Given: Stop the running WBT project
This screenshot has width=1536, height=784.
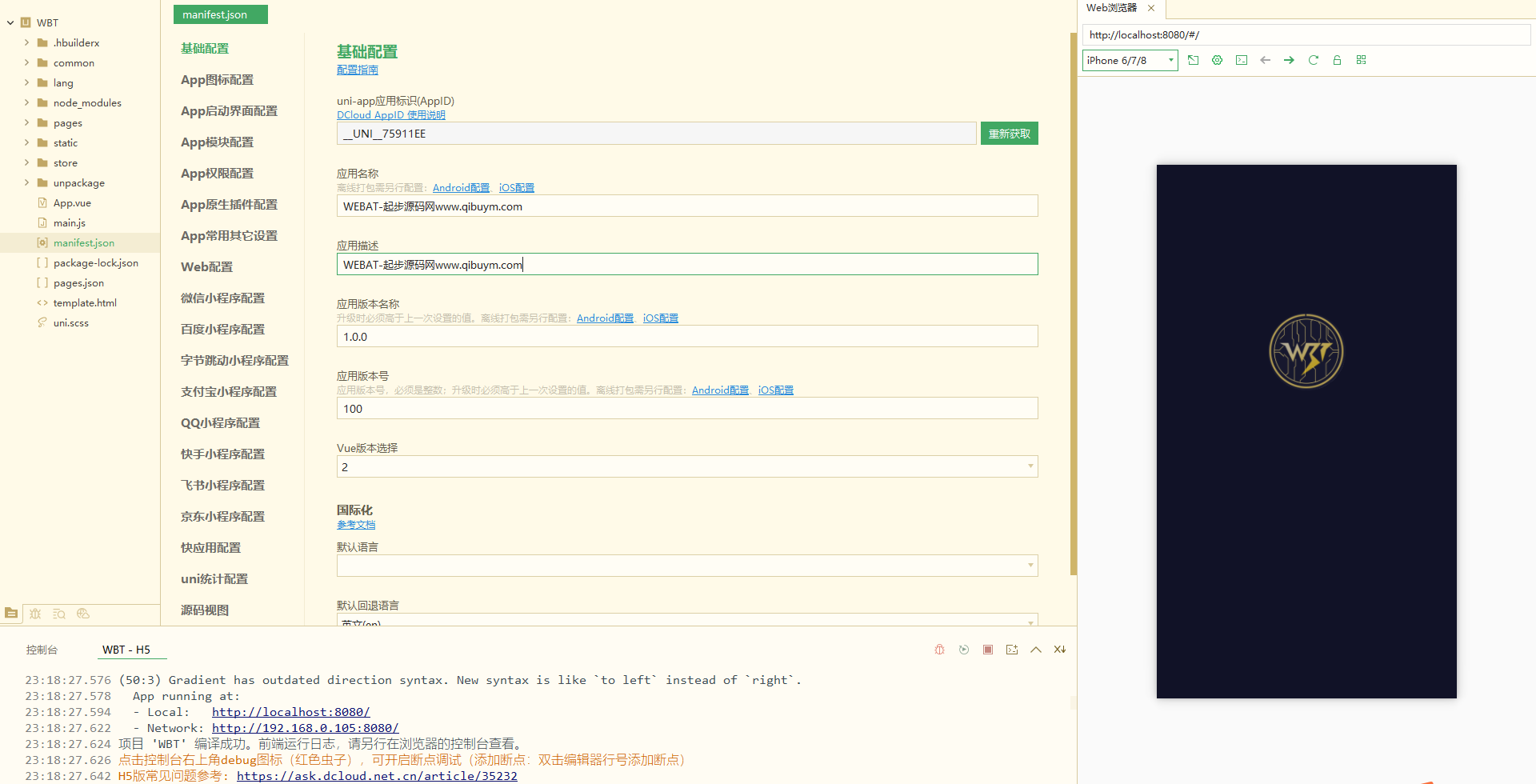Looking at the screenshot, I should 988,650.
